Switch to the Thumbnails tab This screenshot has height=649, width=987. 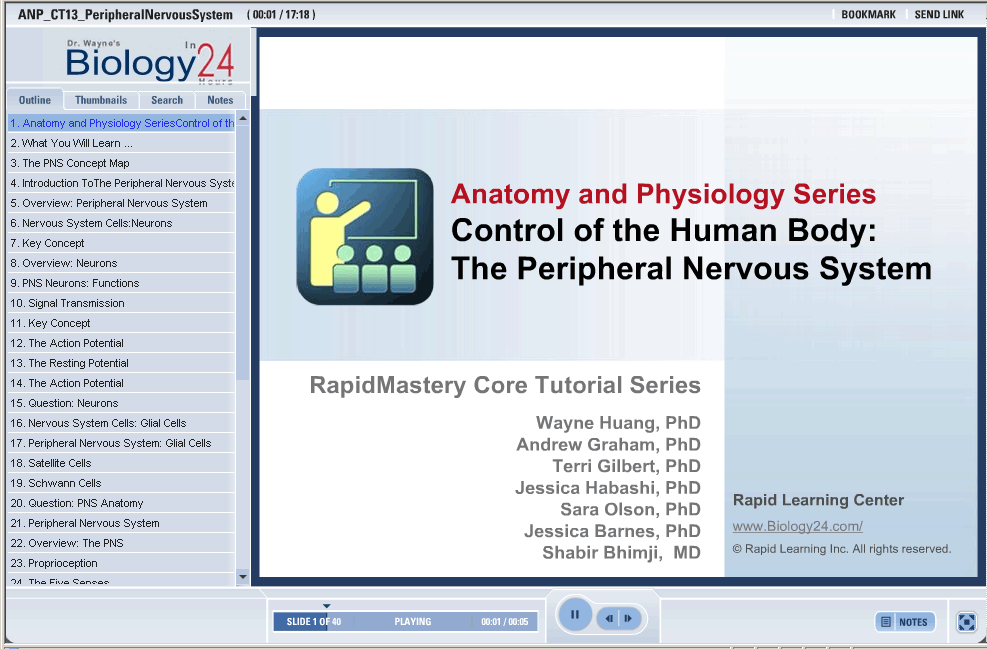(x=101, y=100)
